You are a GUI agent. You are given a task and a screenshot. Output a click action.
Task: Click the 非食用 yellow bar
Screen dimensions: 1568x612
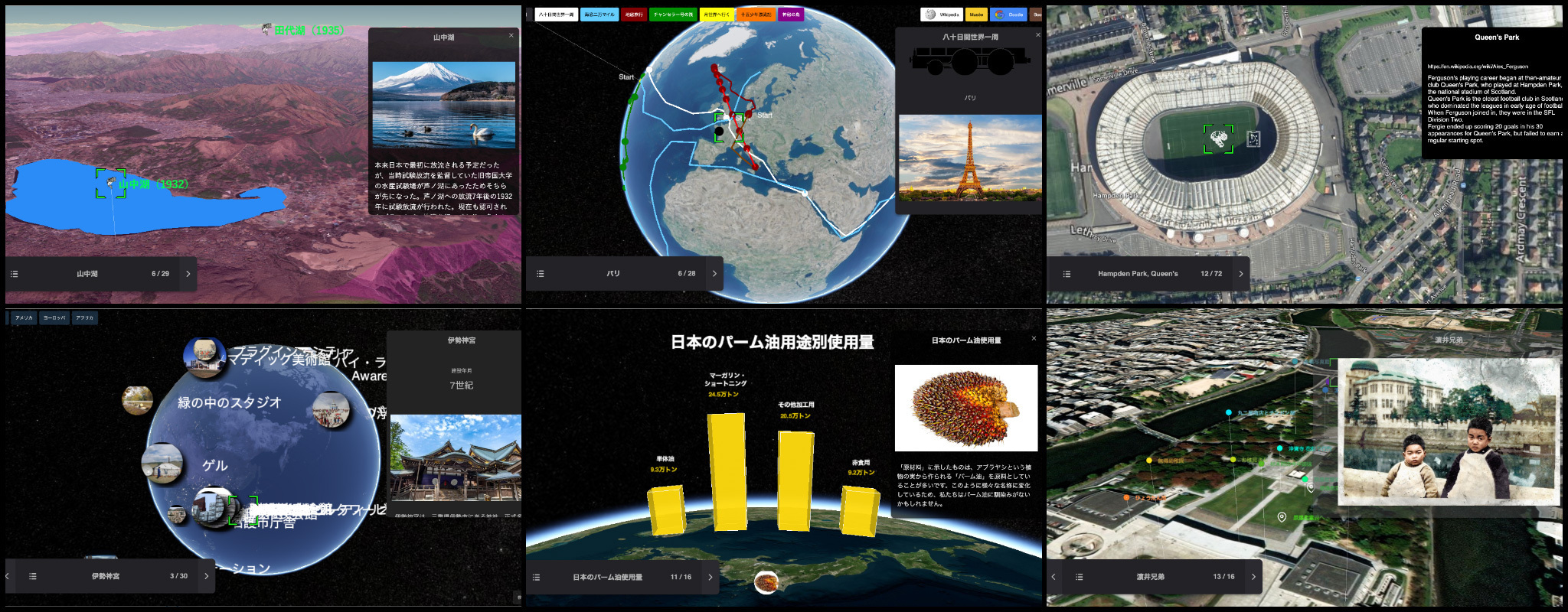click(861, 510)
